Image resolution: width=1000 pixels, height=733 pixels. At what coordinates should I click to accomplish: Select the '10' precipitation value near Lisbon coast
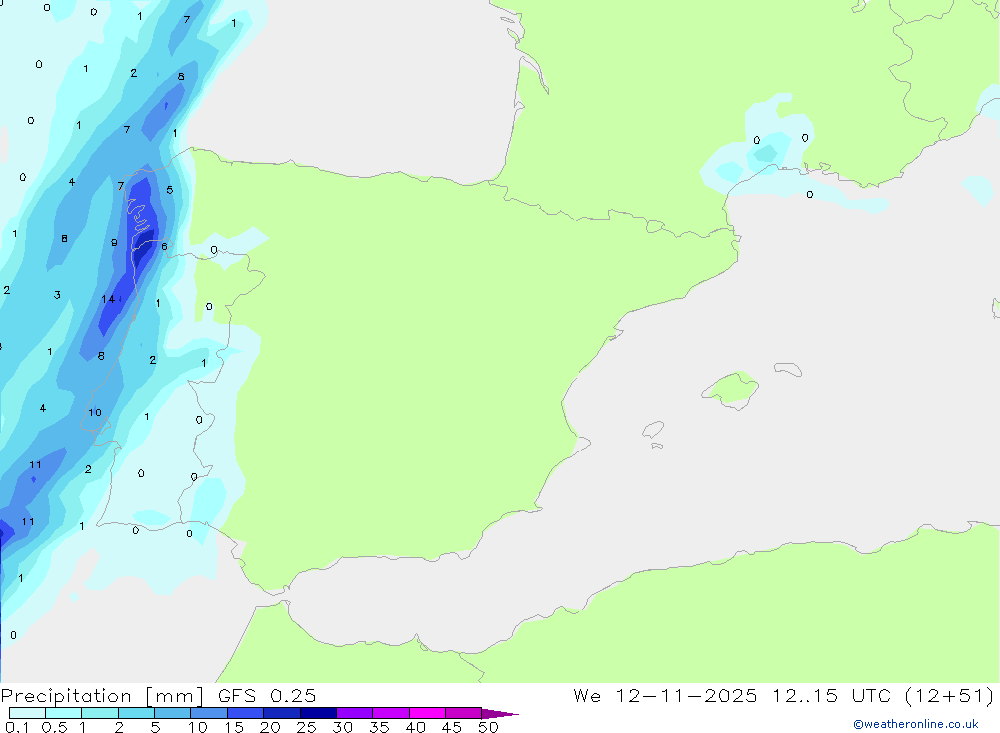[94, 412]
